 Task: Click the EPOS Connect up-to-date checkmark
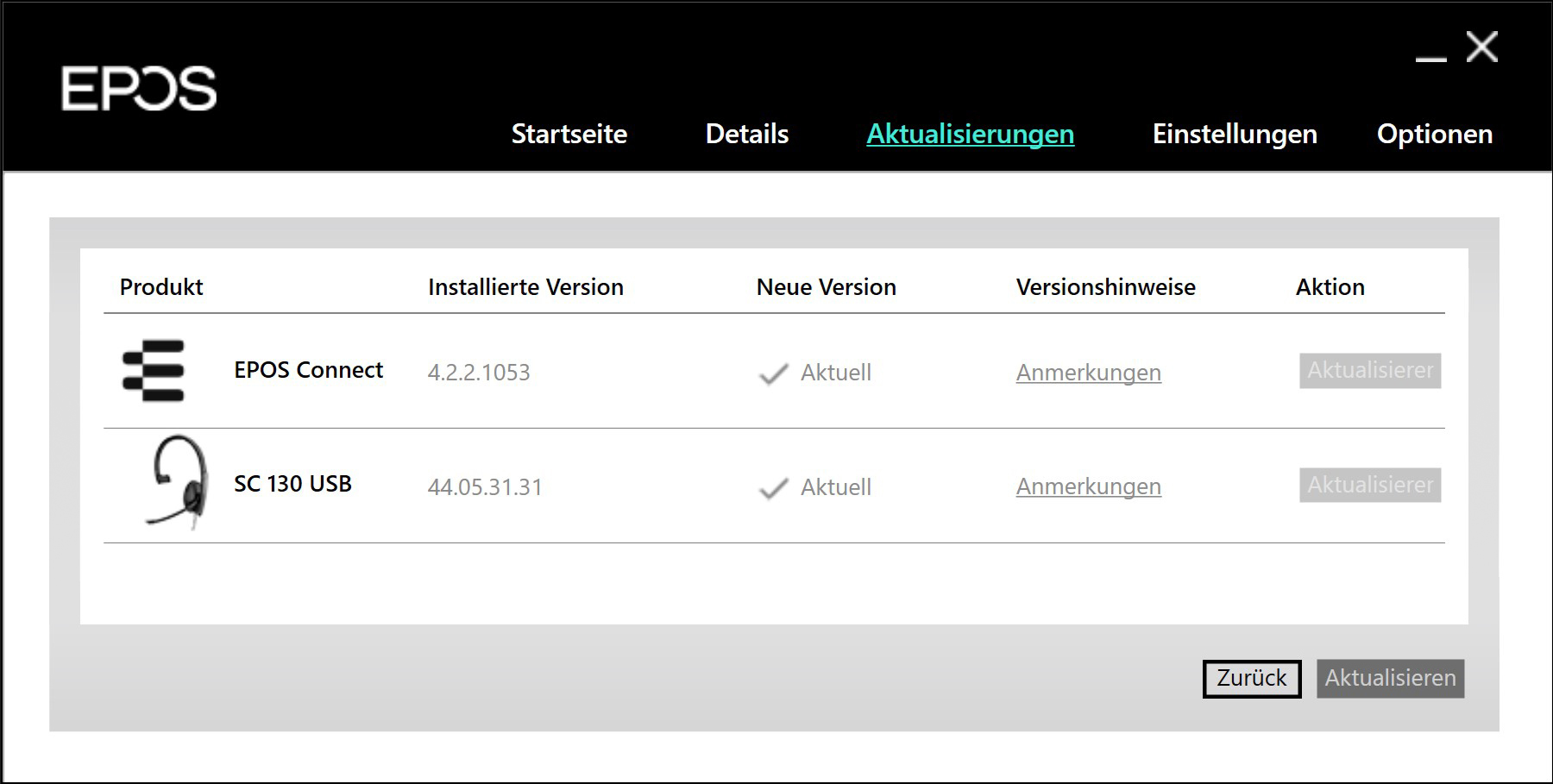point(773,373)
